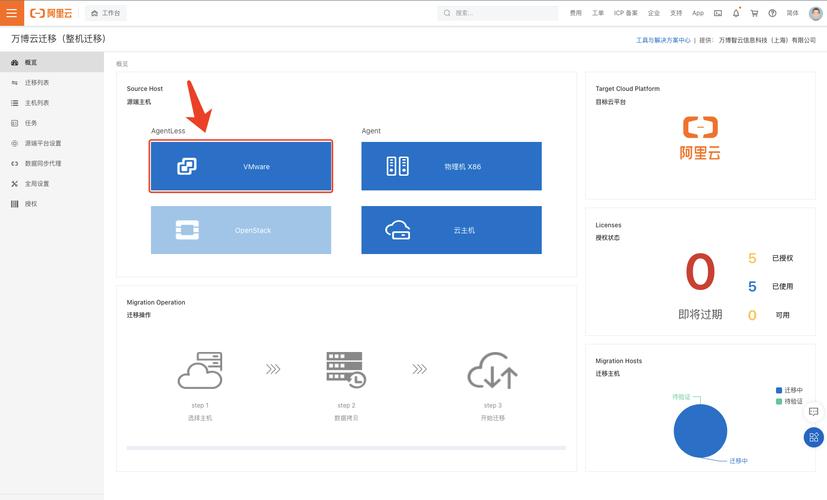
Task: Open ICP 备案 menu
Action: (626, 13)
